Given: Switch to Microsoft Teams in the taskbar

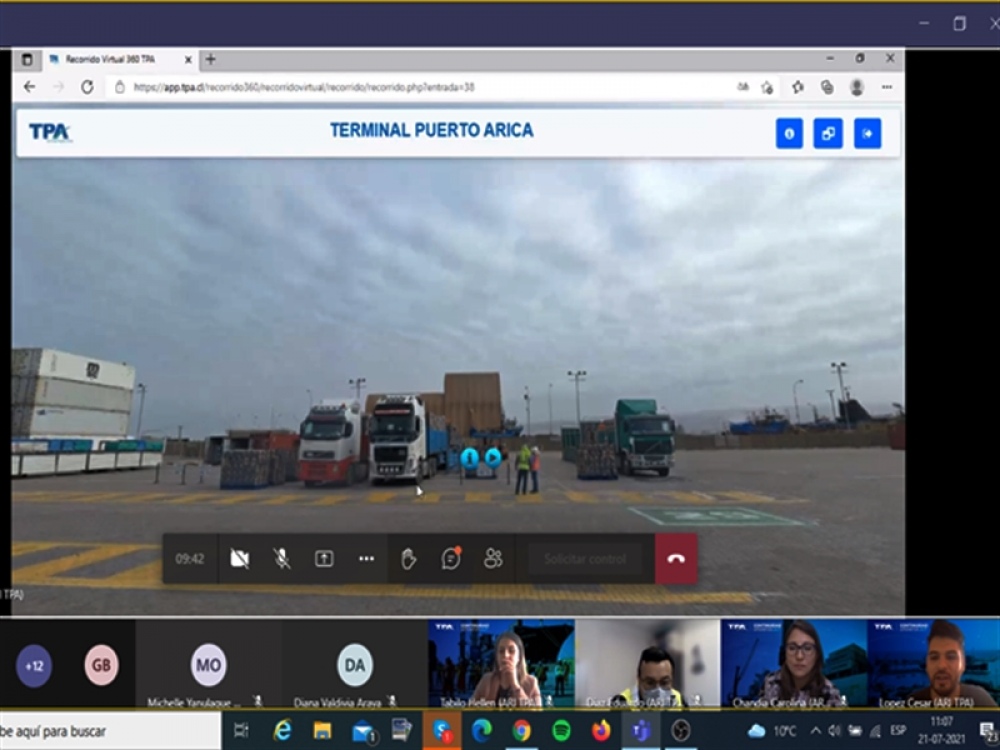Looking at the screenshot, I should tap(641, 731).
